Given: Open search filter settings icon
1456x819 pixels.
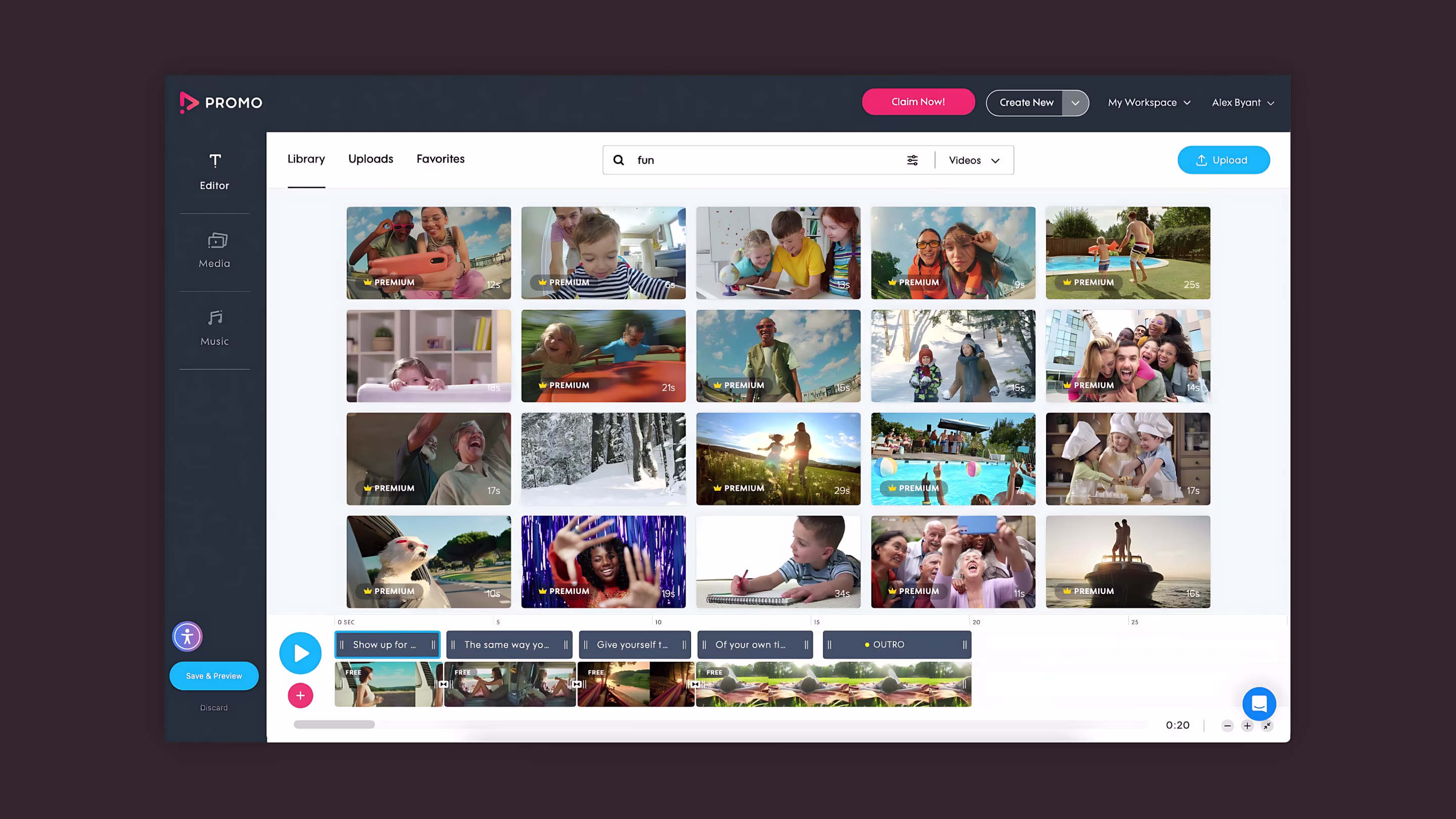Looking at the screenshot, I should pyautogui.click(x=912, y=160).
